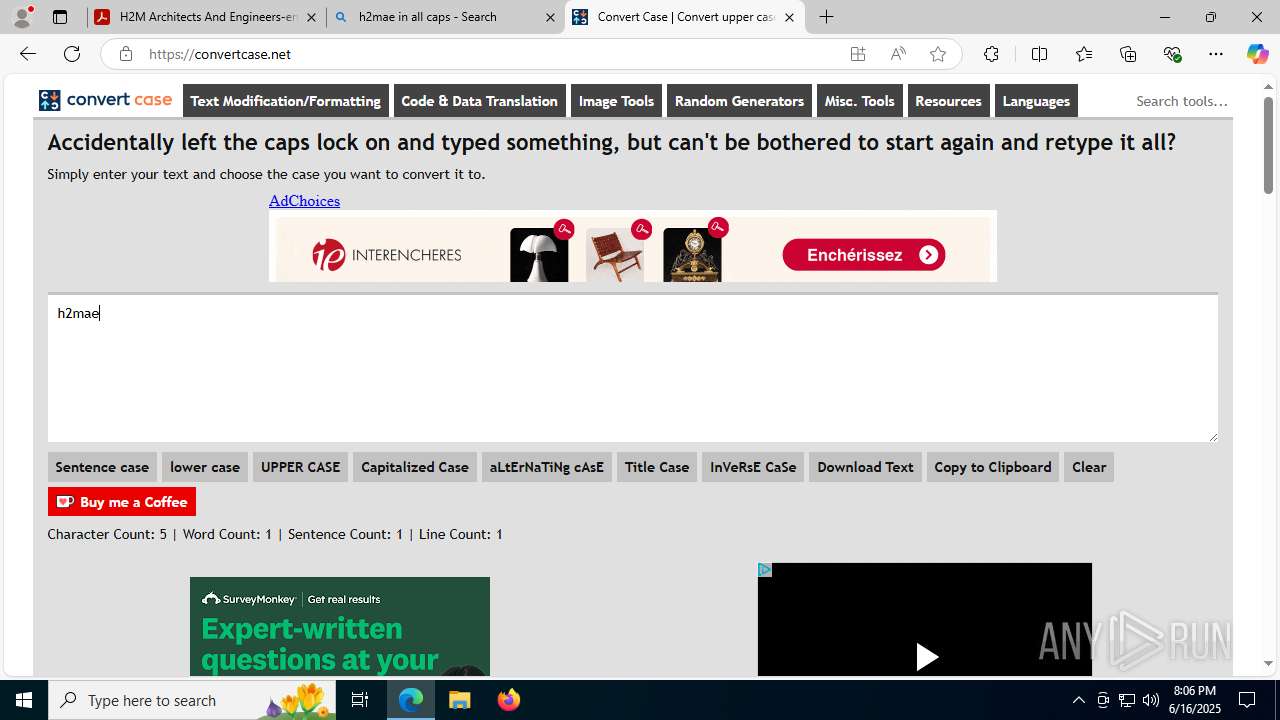Image resolution: width=1280 pixels, height=720 pixels.
Task: Clear the text area
Action: (1089, 467)
